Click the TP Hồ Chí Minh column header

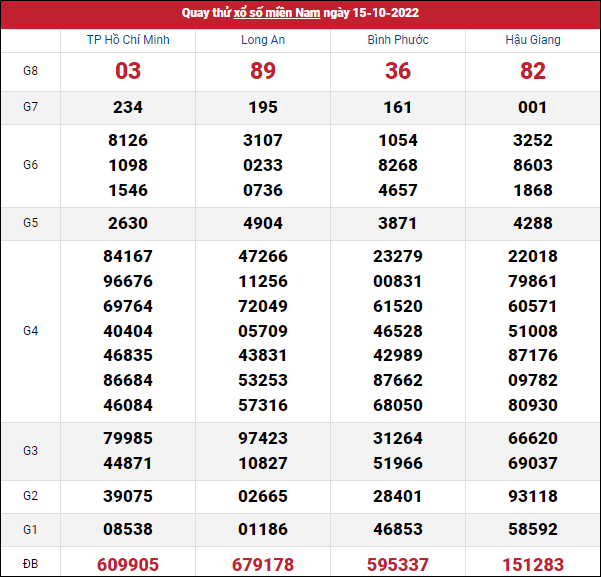coord(128,40)
